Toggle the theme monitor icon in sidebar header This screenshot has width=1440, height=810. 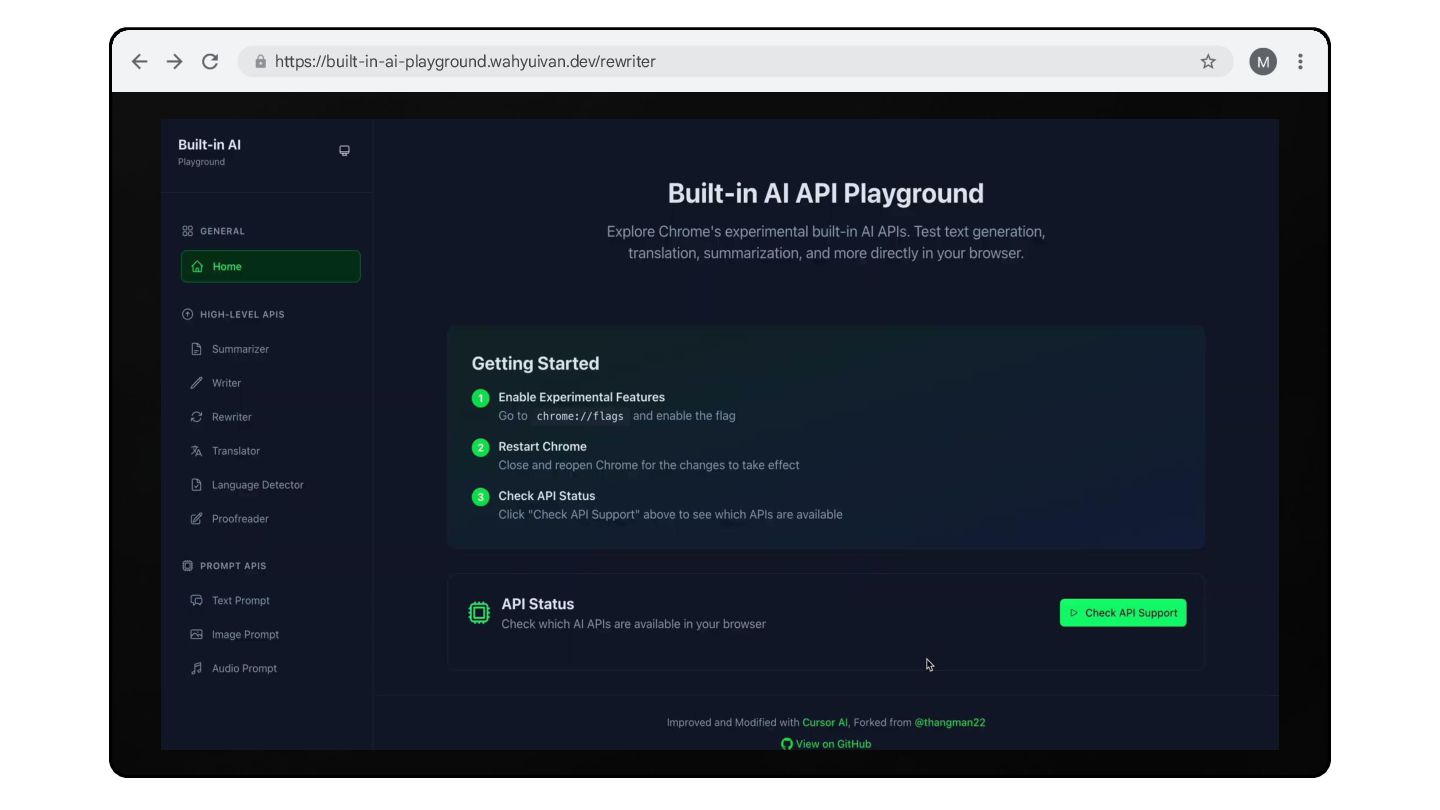(344, 151)
